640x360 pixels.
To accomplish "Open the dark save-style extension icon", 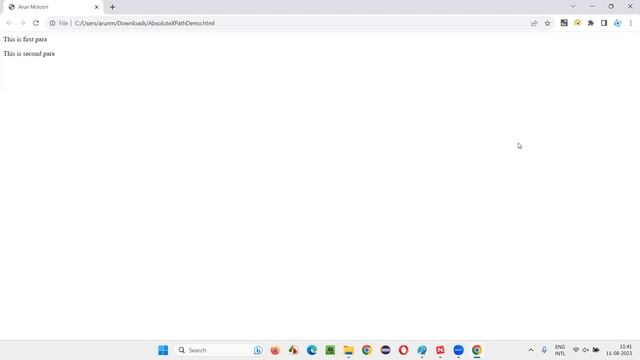I will coord(564,23).
